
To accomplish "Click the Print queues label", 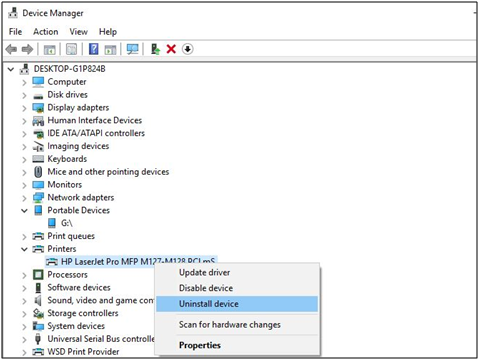I will tap(71, 236).
